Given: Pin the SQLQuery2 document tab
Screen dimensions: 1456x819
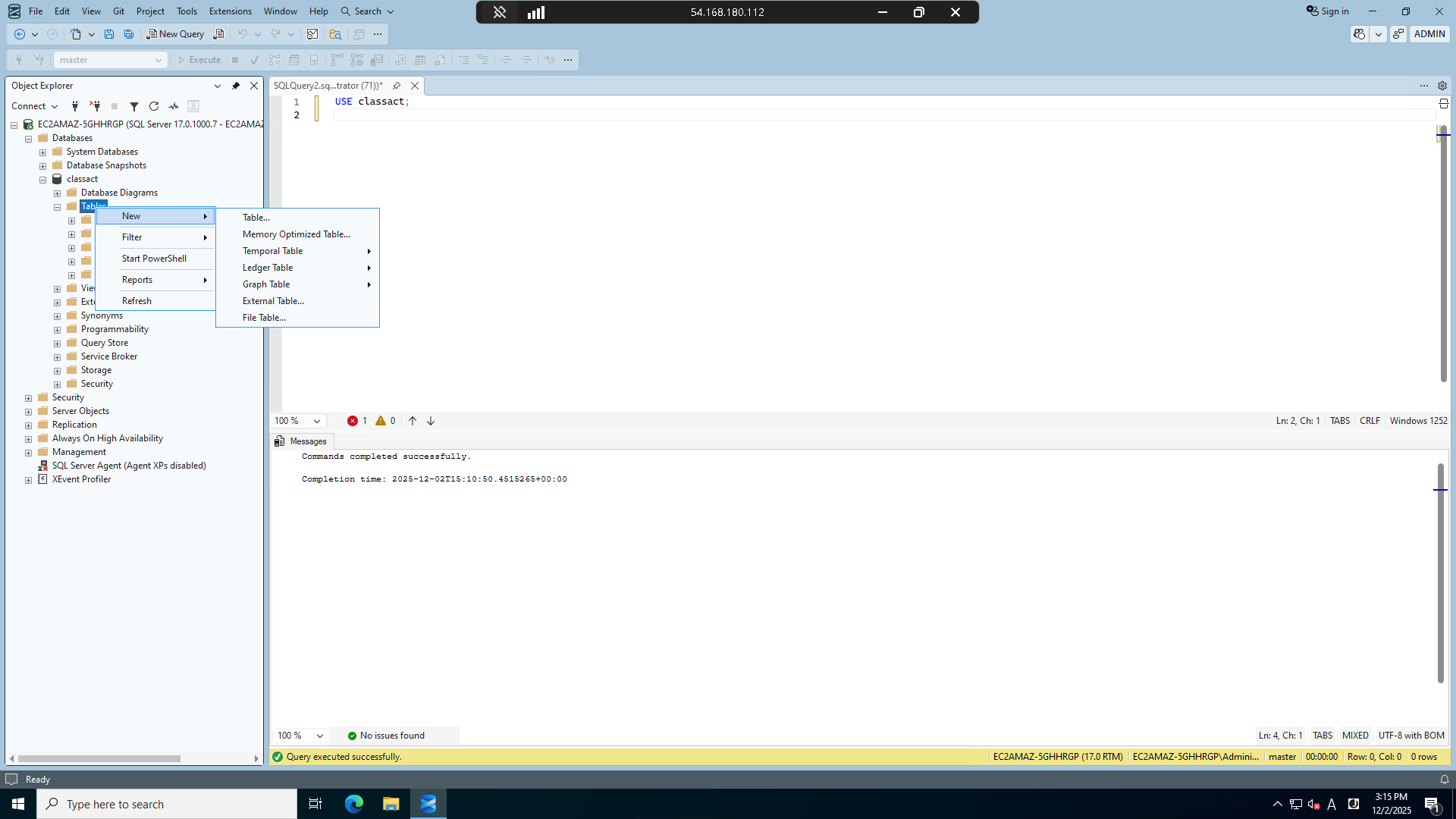Looking at the screenshot, I should [397, 86].
